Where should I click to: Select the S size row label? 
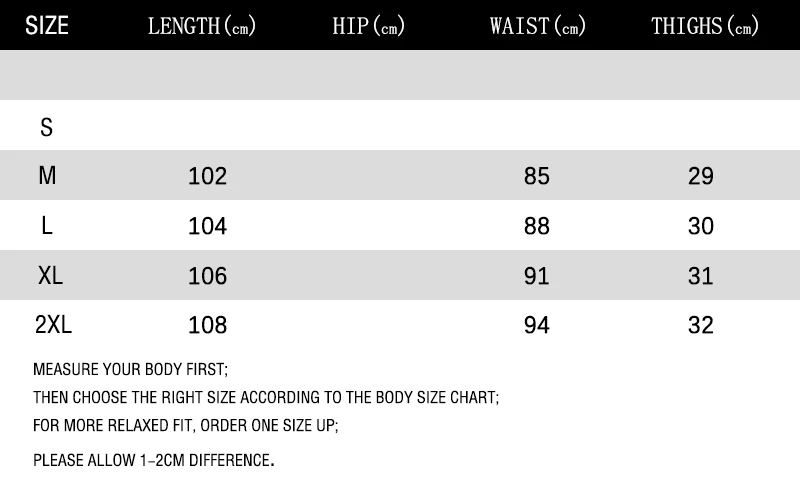(46, 127)
